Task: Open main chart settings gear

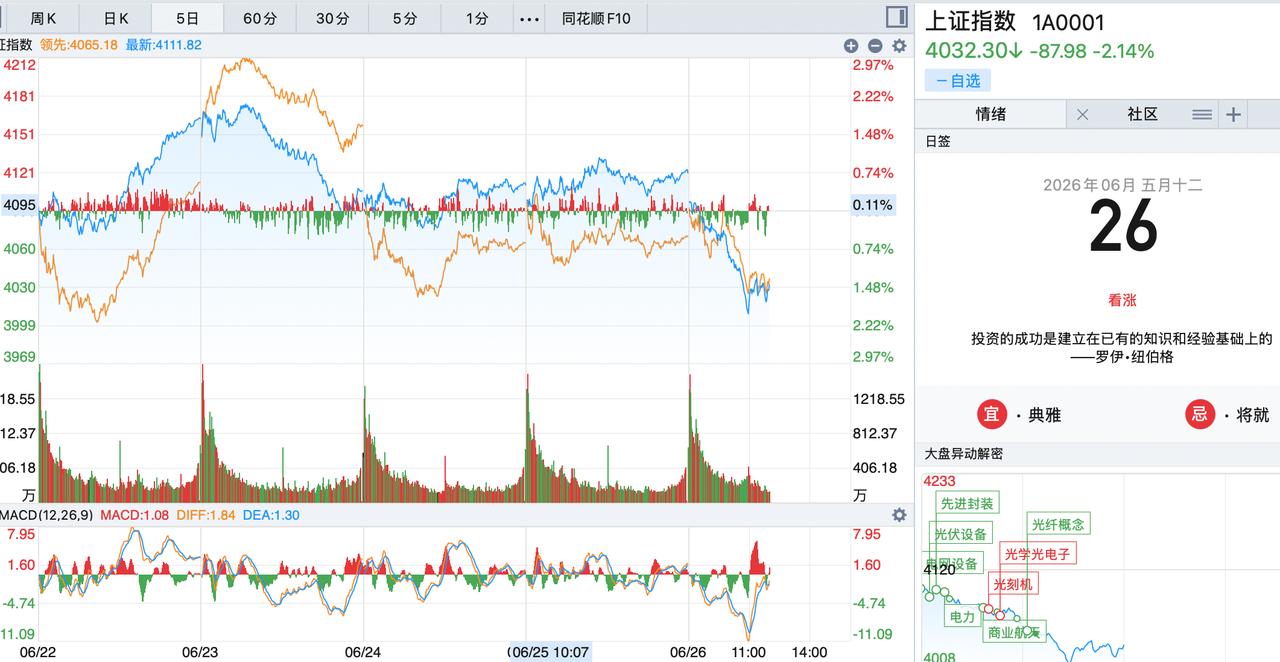Action: (x=899, y=45)
